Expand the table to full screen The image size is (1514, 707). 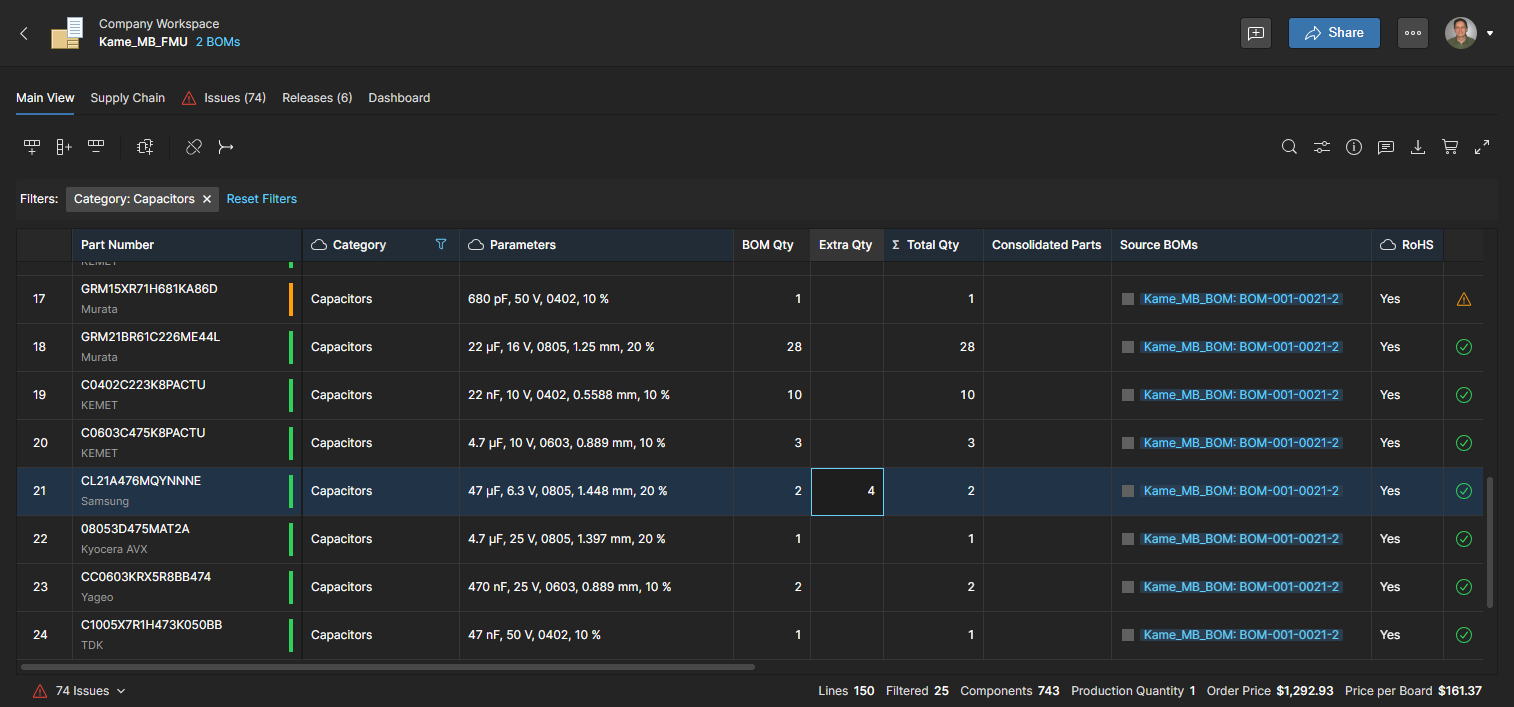coord(1482,147)
